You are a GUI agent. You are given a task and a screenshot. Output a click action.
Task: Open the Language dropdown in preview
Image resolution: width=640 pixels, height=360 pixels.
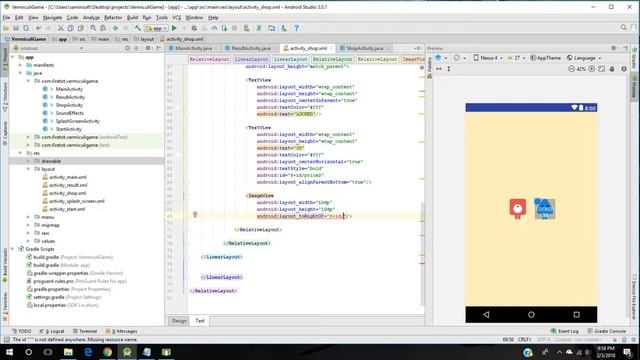pyautogui.click(x=584, y=58)
